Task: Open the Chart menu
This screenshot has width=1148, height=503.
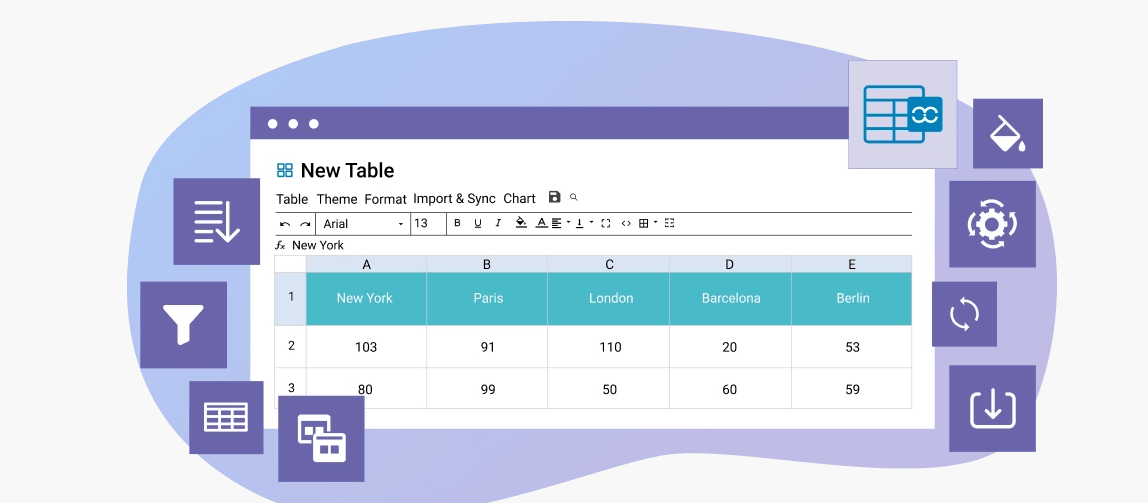Action: tap(519, 198)
